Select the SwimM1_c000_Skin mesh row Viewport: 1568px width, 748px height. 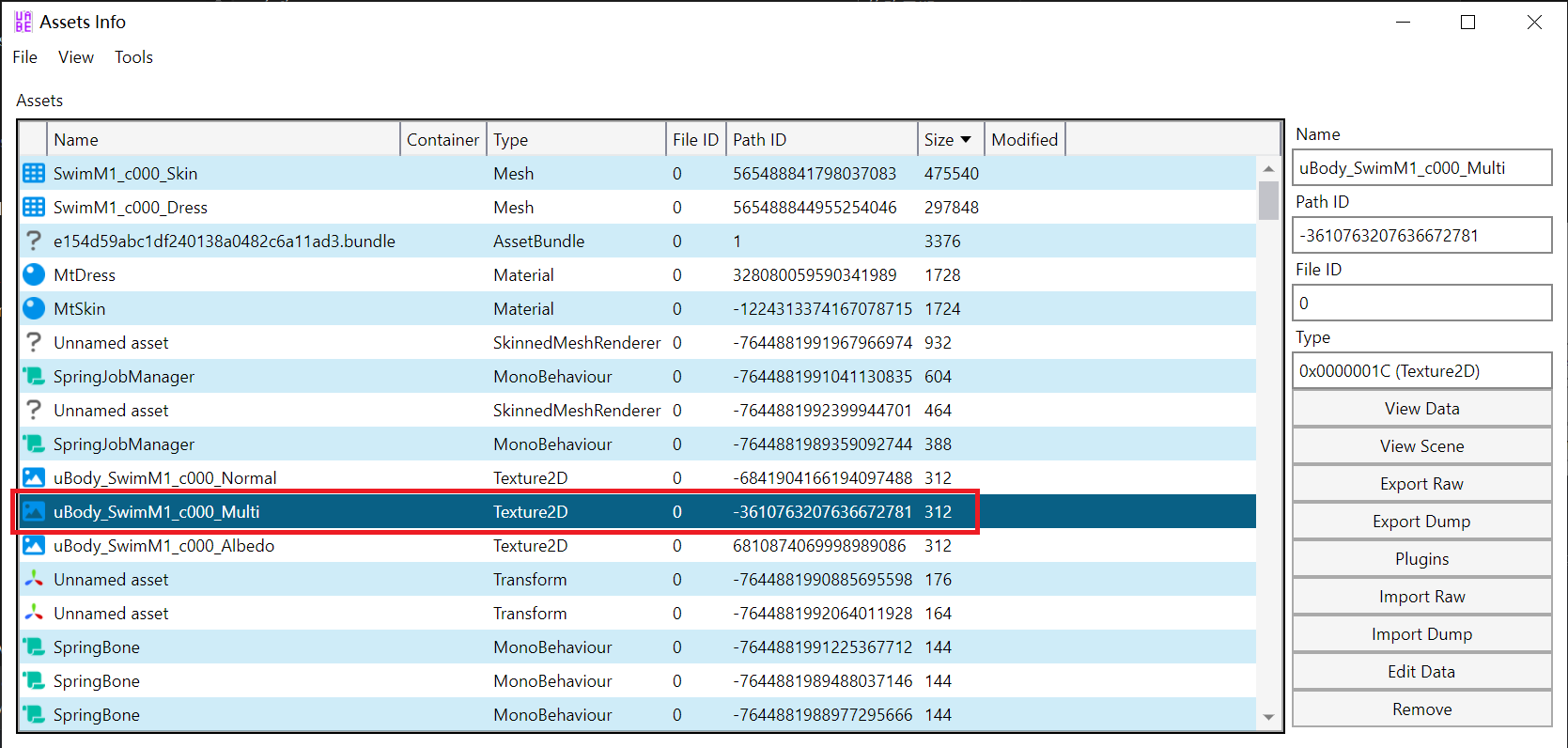637,173
